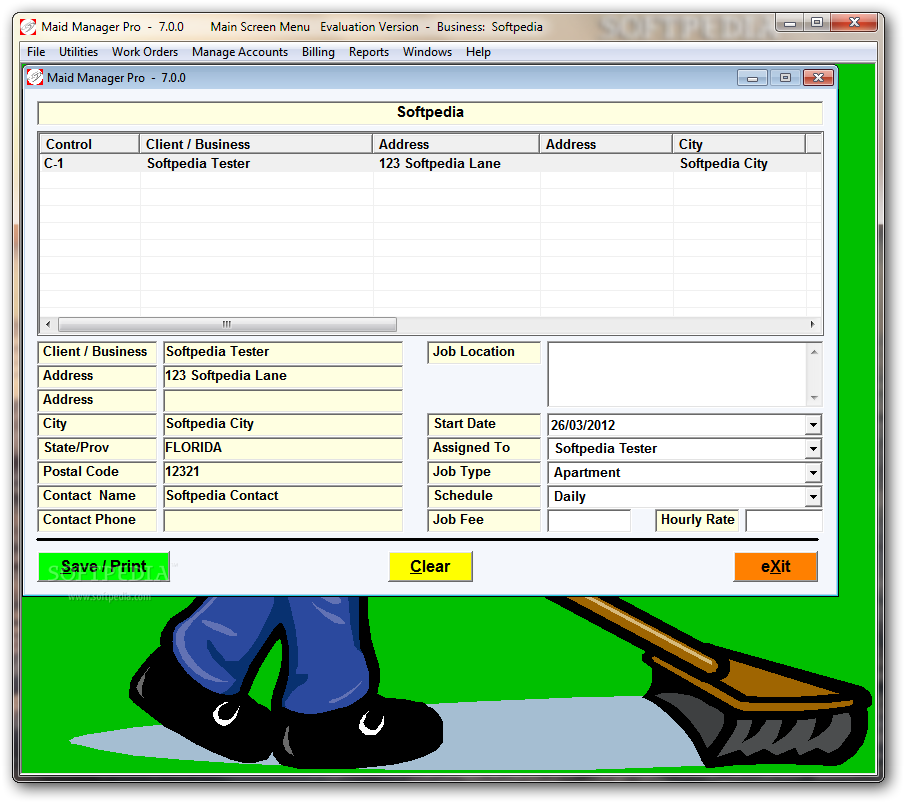Screen dimensions: 905x803
Task: Click the table's horizontal scrollbar thumb
Action: click(x=227, y=324)
